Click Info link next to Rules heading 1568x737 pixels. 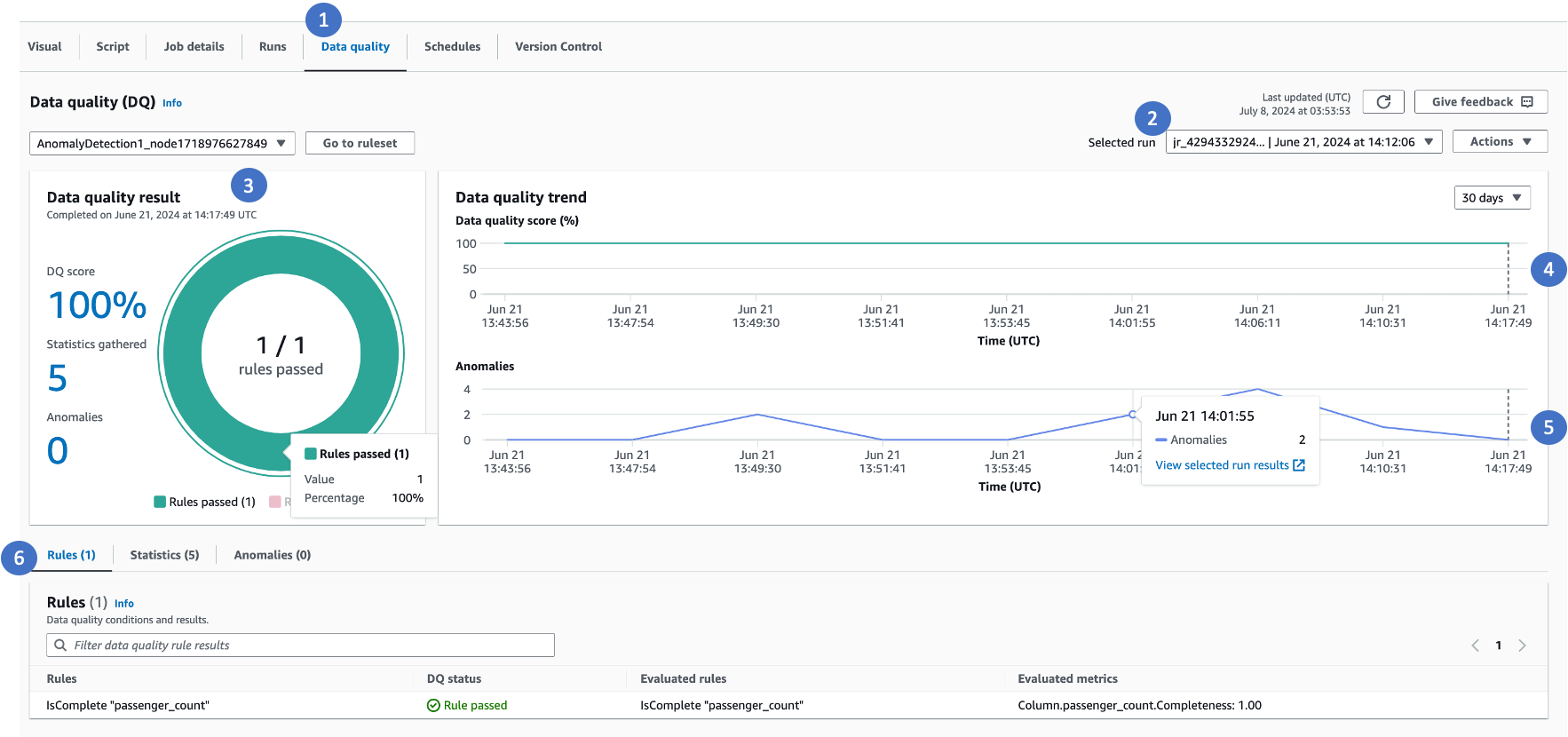click(124, 604)
